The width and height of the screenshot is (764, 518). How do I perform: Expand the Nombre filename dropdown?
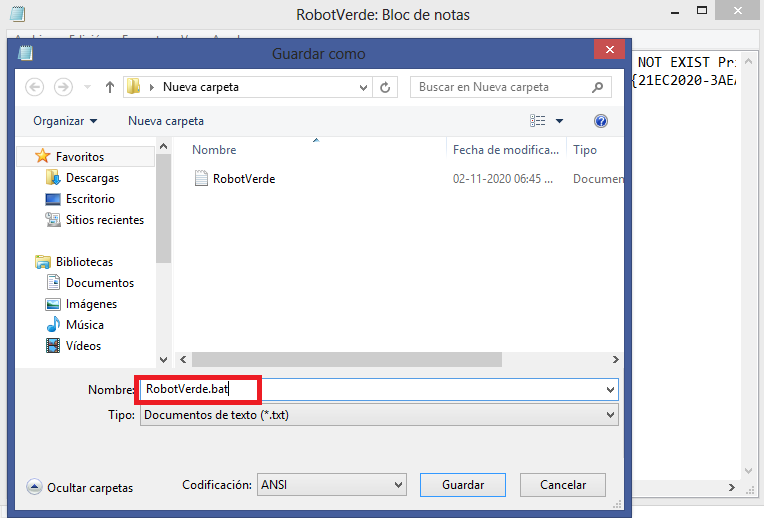tap(610, 390)
